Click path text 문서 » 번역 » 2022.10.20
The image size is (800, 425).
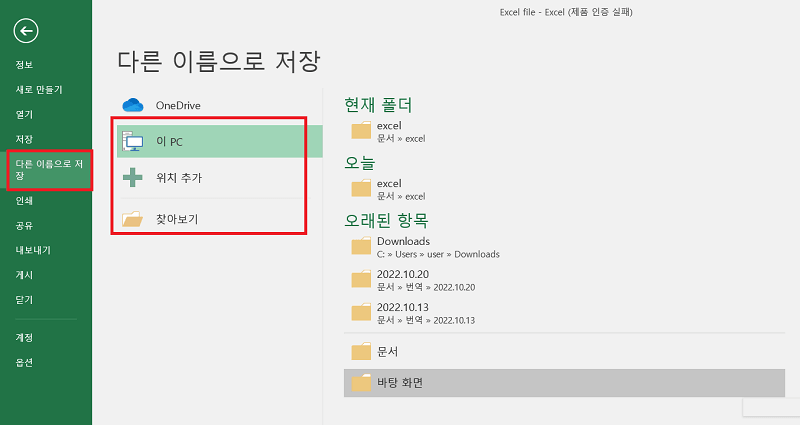point(426,287)
